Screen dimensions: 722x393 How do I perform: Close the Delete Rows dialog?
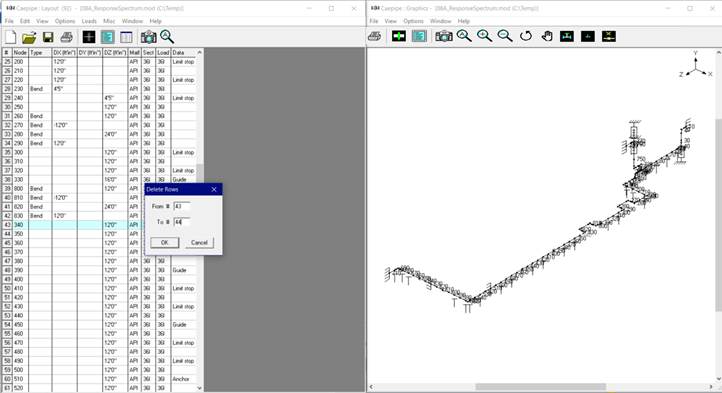tap(214, 189)
